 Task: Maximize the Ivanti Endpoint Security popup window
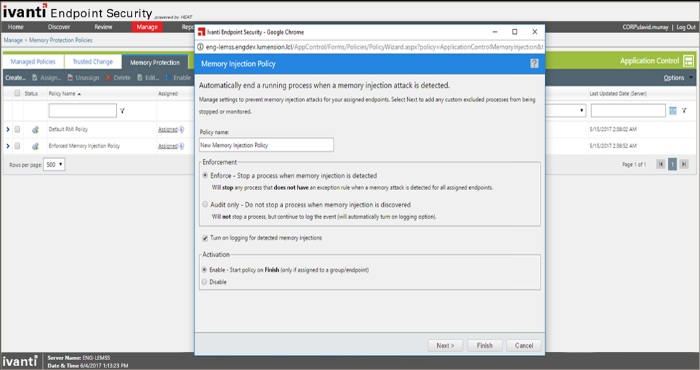pyautogui.click(x=514, y=32)
